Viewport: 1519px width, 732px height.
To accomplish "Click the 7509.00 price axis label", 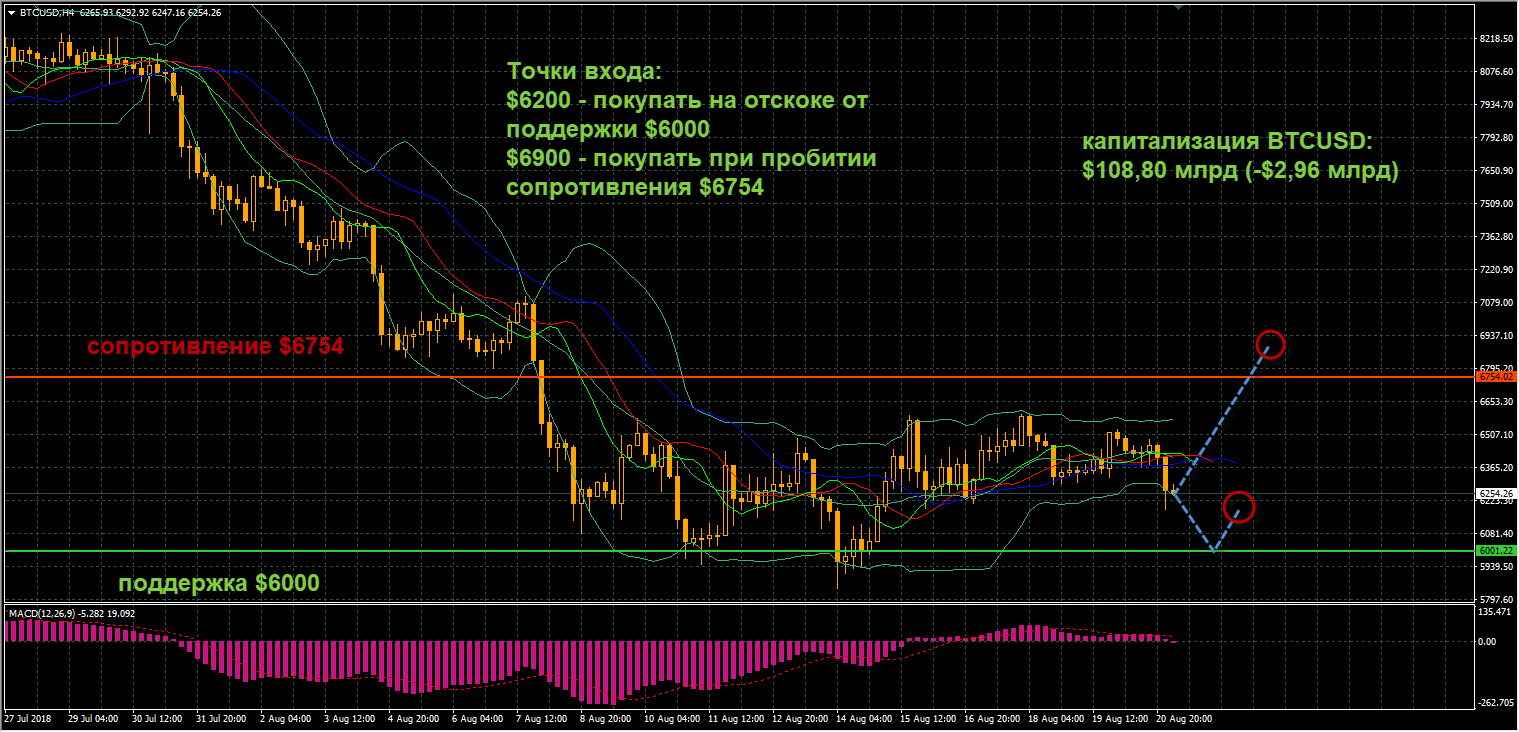I will (x=1494, y=204).
